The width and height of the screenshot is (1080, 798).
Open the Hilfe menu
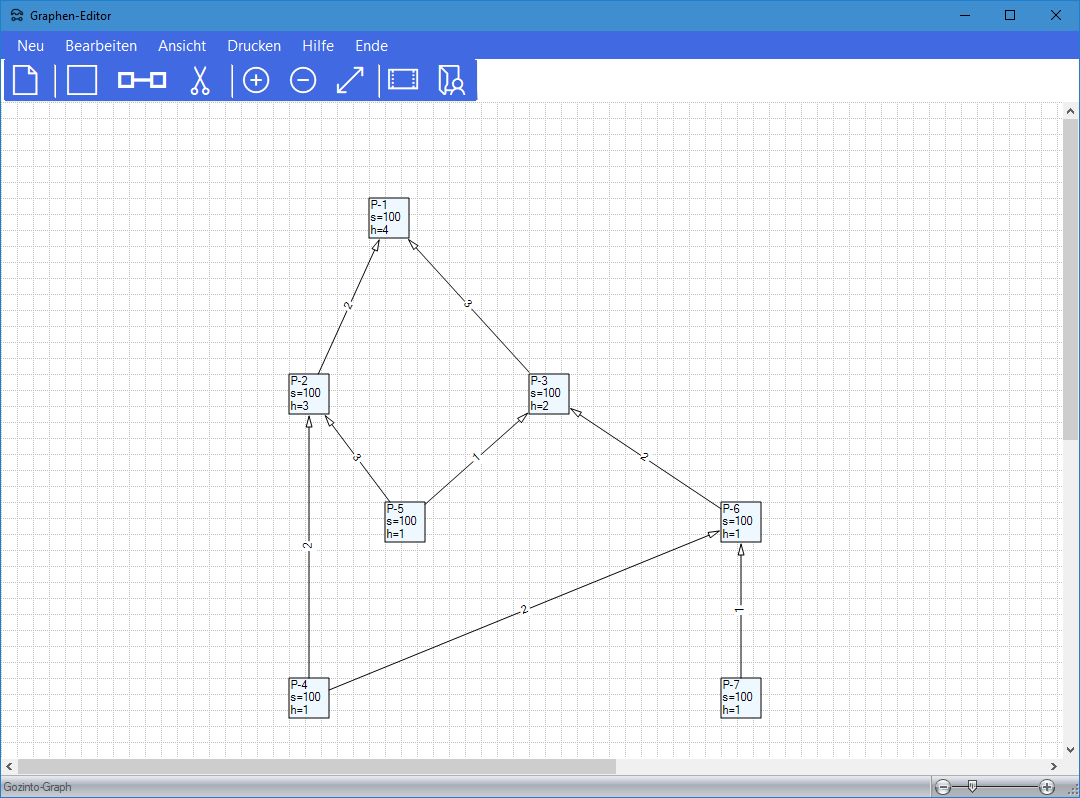click(318, 46)
